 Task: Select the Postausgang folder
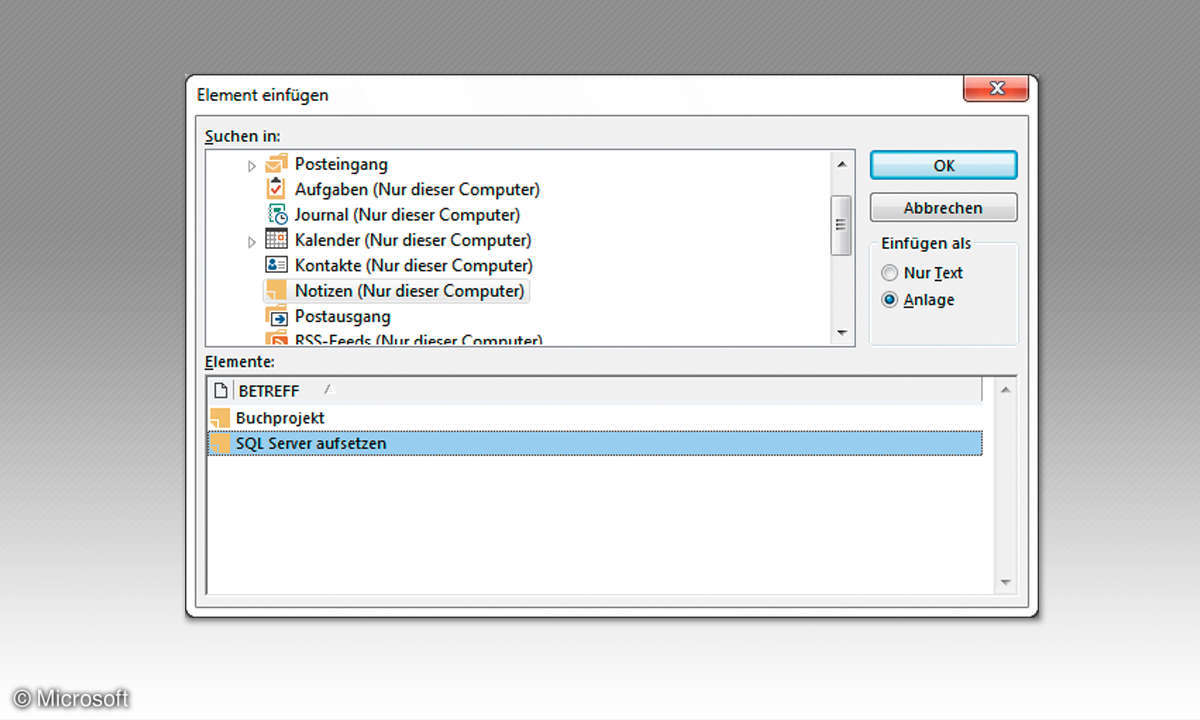342,317
